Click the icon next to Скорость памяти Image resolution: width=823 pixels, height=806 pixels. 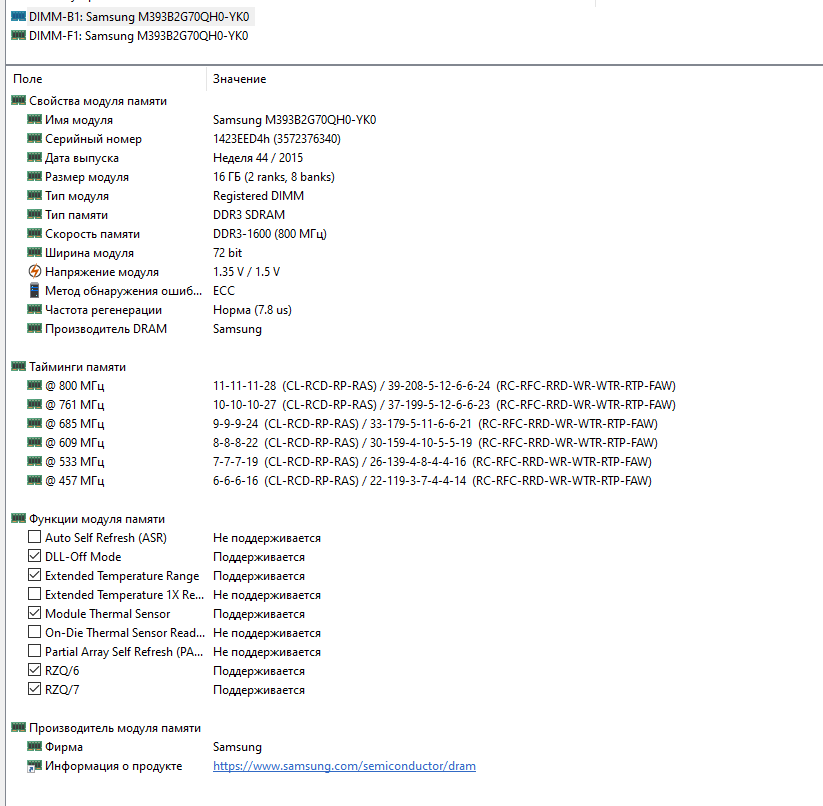[x=35, y=233]
